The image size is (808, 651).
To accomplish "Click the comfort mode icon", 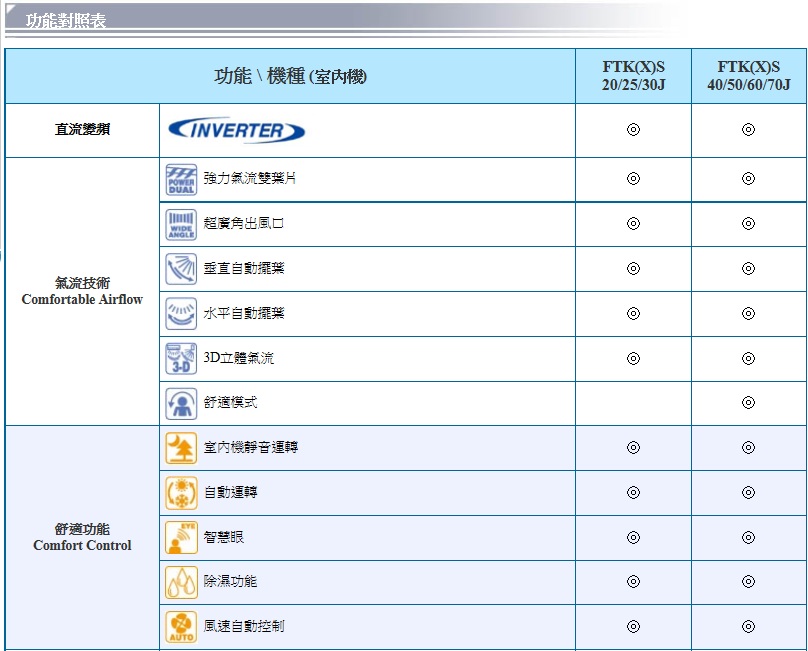I will tap(181, 403).
